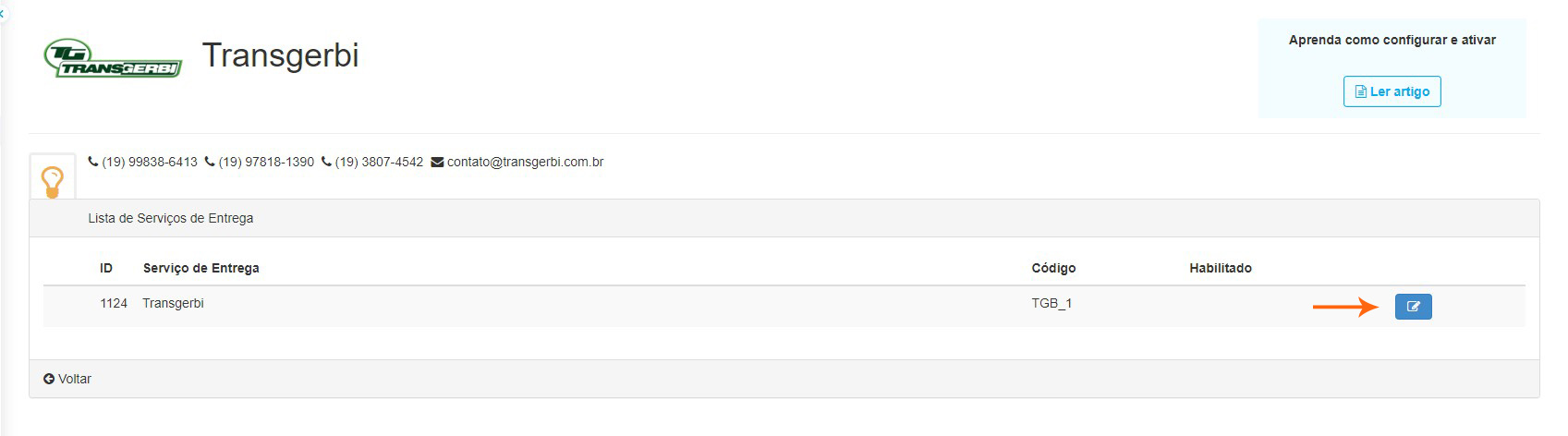Click the Transgerbi company logo
Image resolution: width=1568 pixels, height=436 pixels.
113,58
